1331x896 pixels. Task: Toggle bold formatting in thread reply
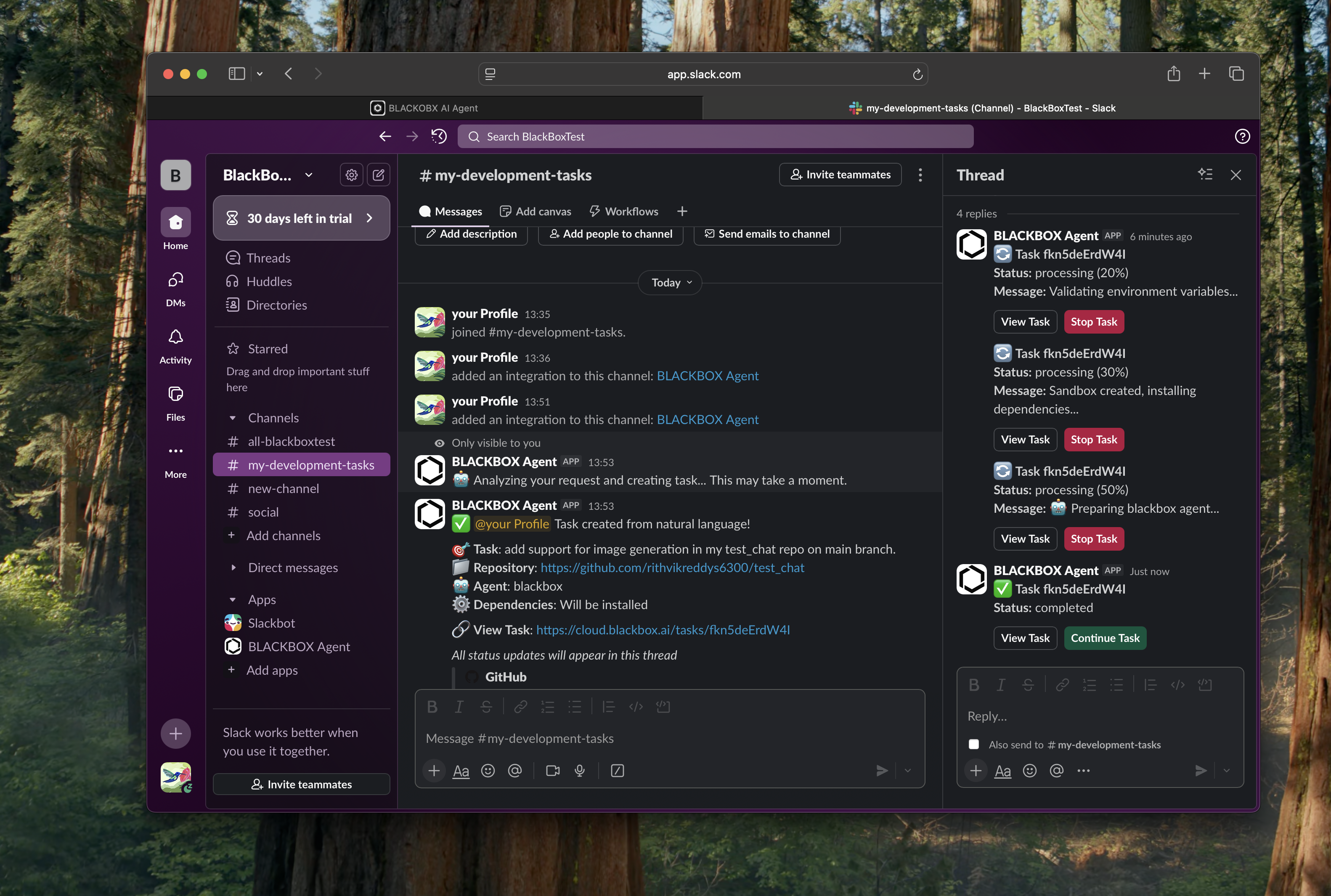click(974, 684)
